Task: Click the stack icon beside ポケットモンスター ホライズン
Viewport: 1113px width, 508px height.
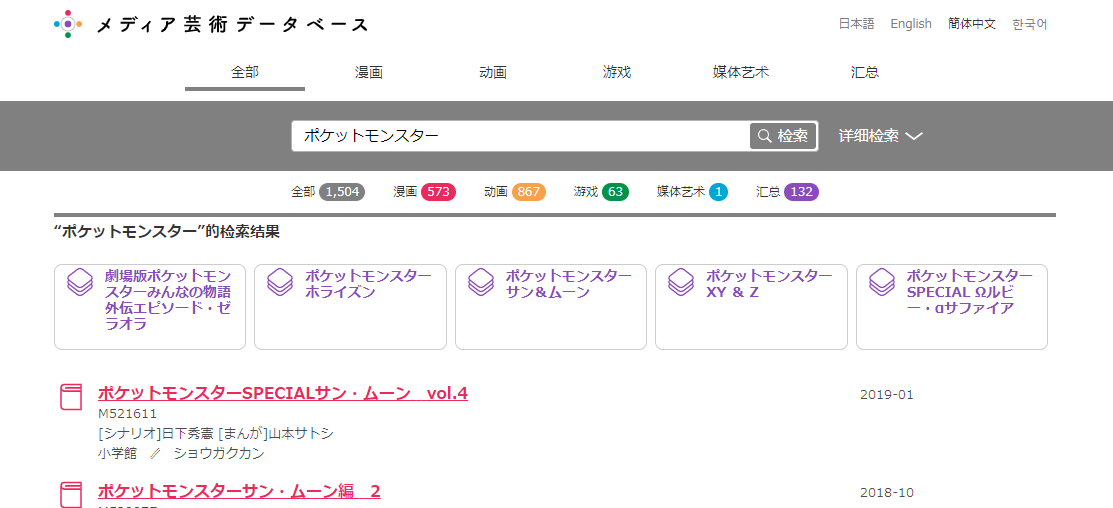Action: [x=281, y=283]
